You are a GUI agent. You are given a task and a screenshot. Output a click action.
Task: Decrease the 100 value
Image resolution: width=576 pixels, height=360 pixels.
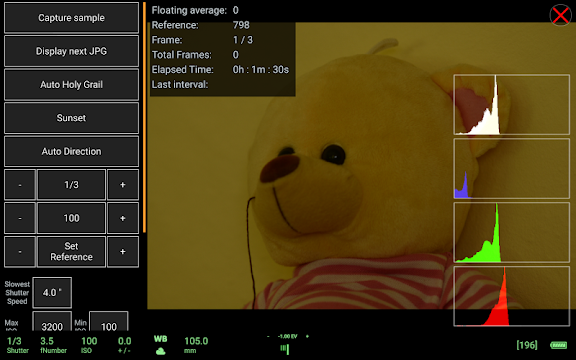tap(20, 218)
